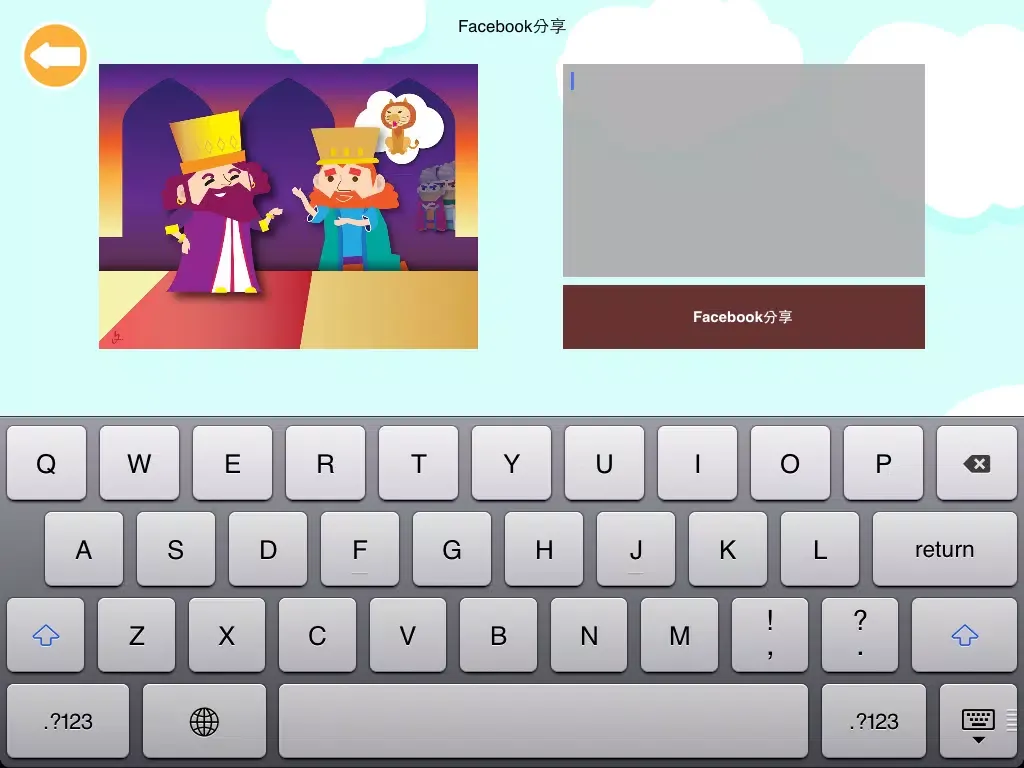Select the two kings story illustration
Screen dimensions: 1024x768
coord(288,206)
